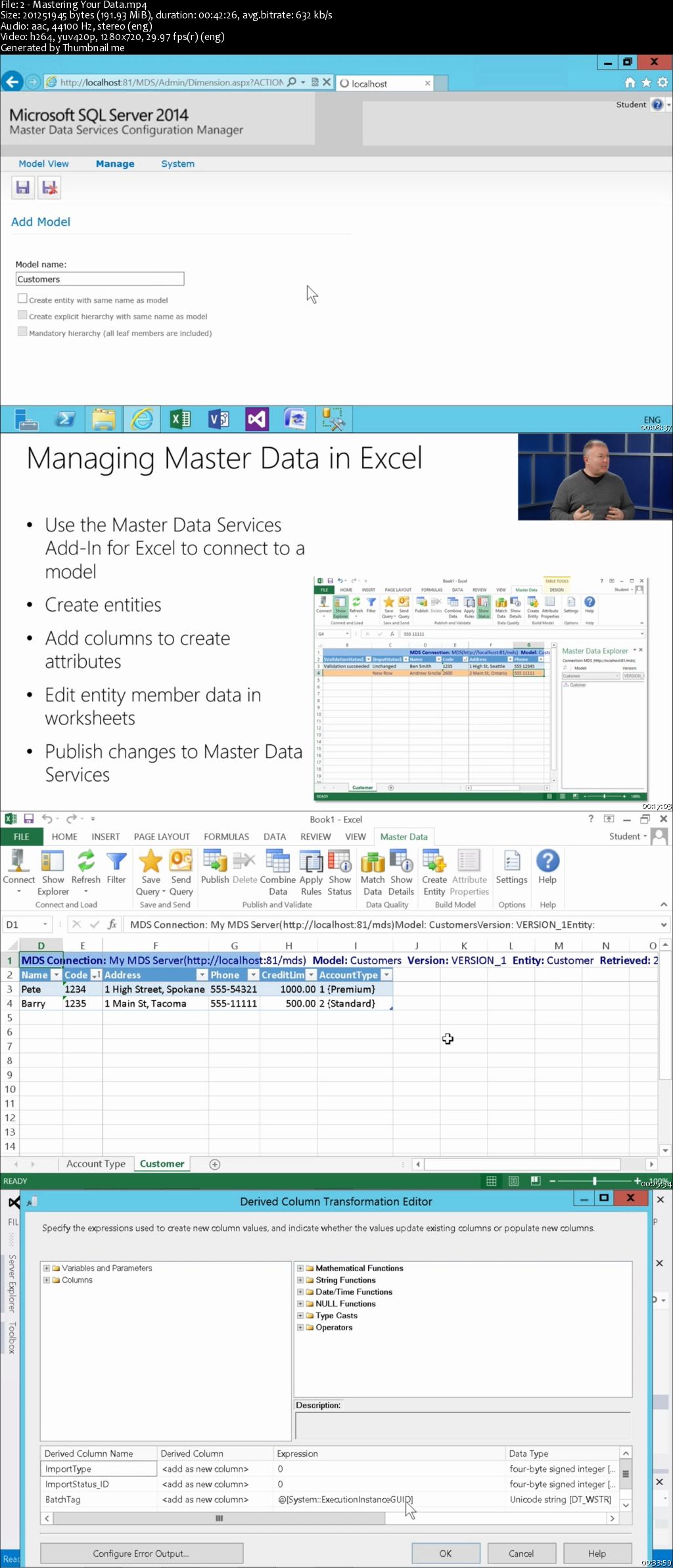Screen dimensions: 673x1568
Task: Open Address column filter dropdown
Action: point(202,975)
